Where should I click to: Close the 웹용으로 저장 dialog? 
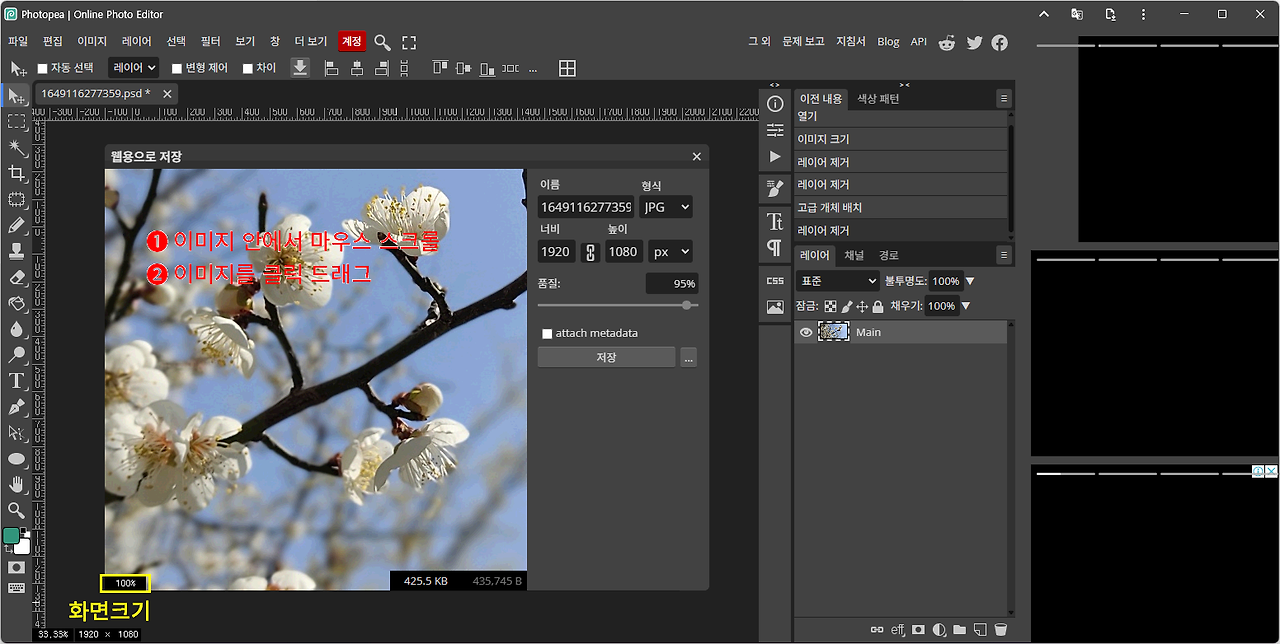pyautogui.click(x=697, y=157)
